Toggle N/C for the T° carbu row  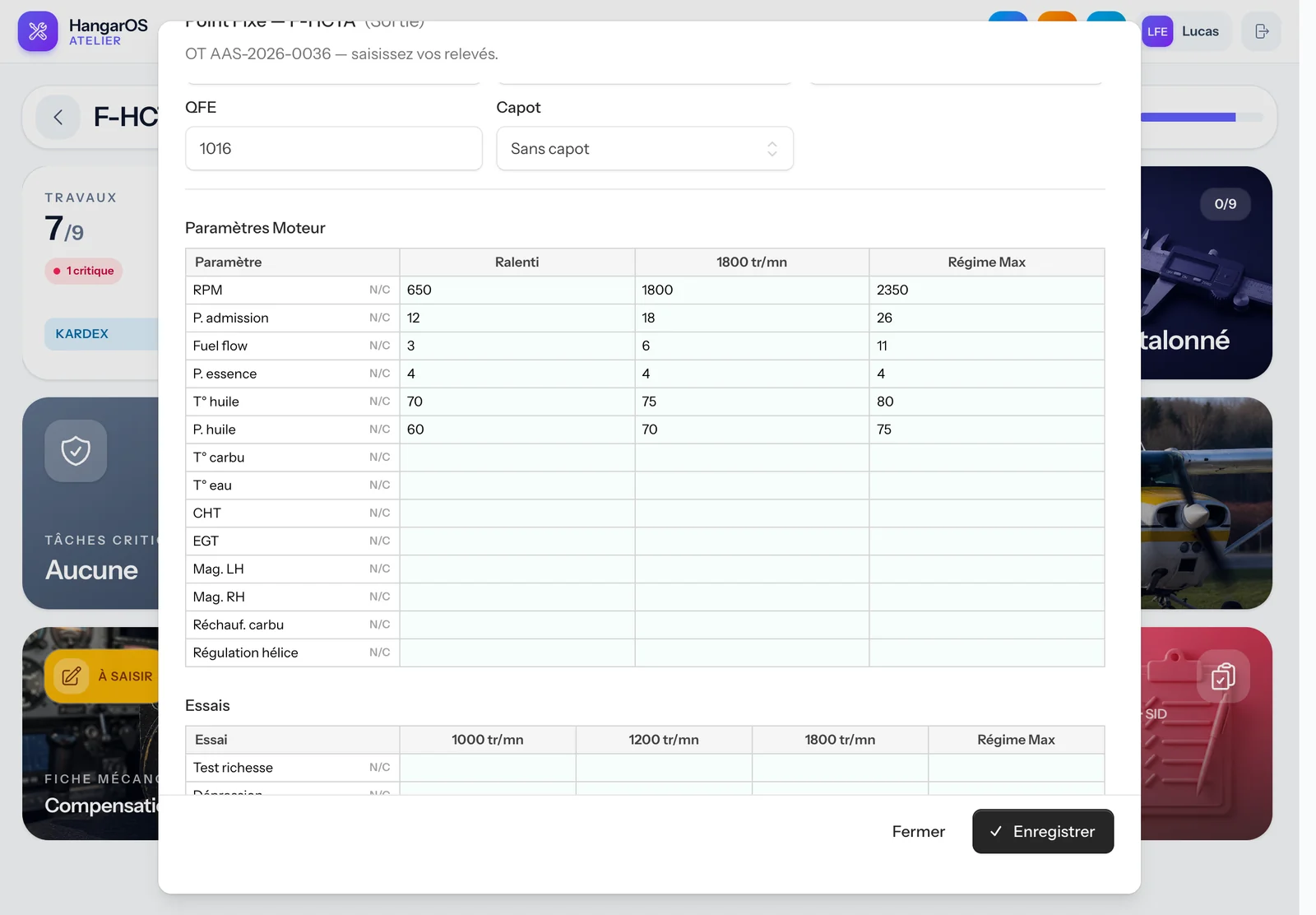379,457
